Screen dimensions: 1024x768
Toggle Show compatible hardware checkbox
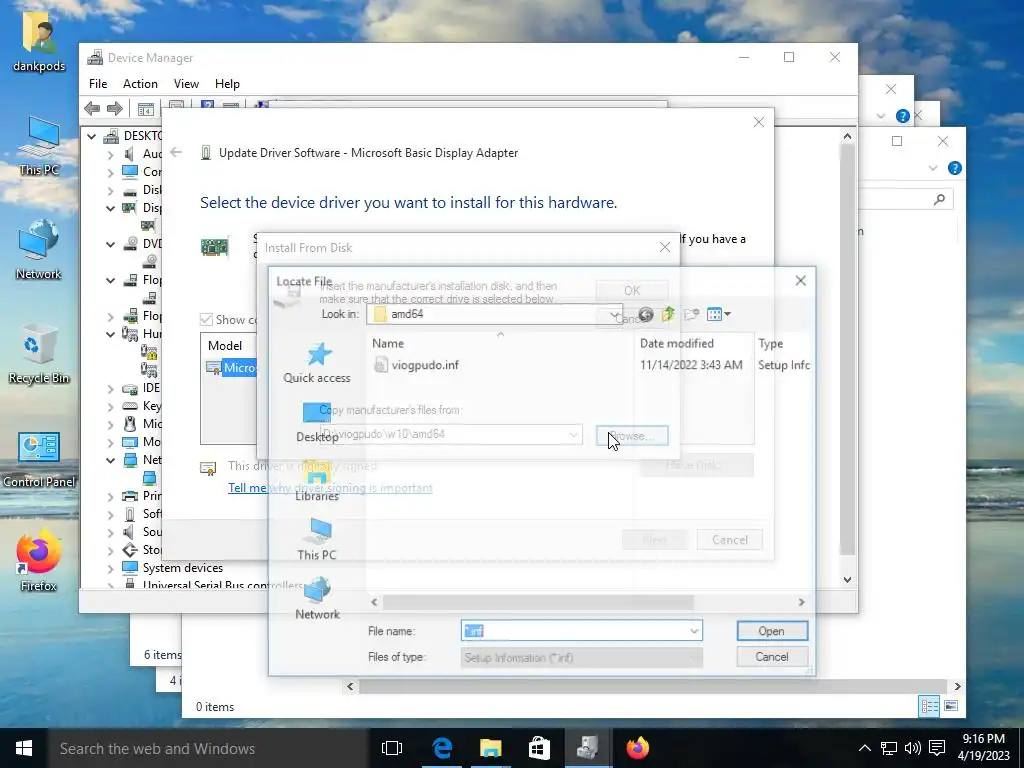(x=206, y=319)
